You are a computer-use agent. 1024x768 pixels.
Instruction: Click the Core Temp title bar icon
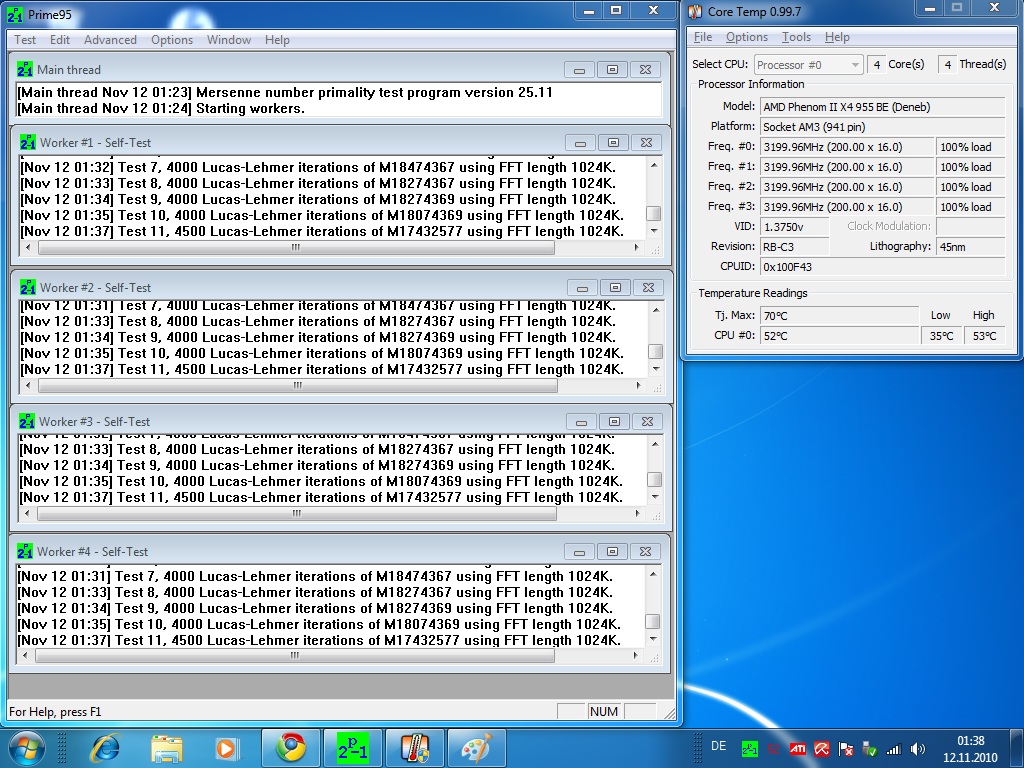(696, 12)
